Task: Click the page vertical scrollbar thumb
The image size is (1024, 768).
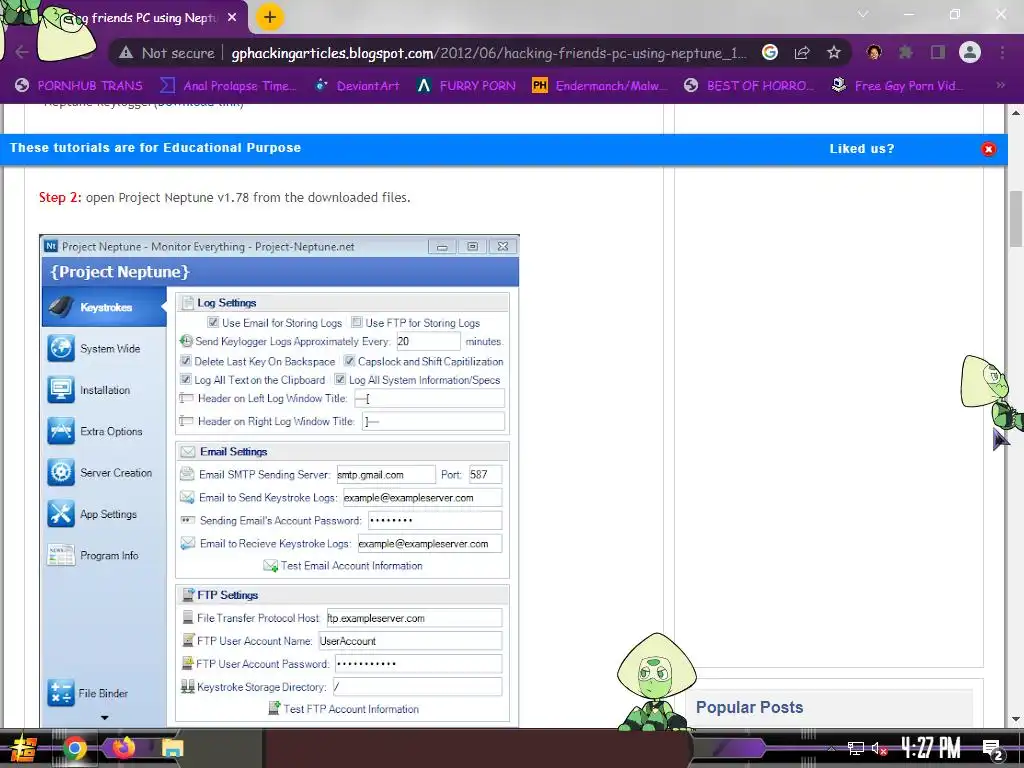Action: point(1016,219)
